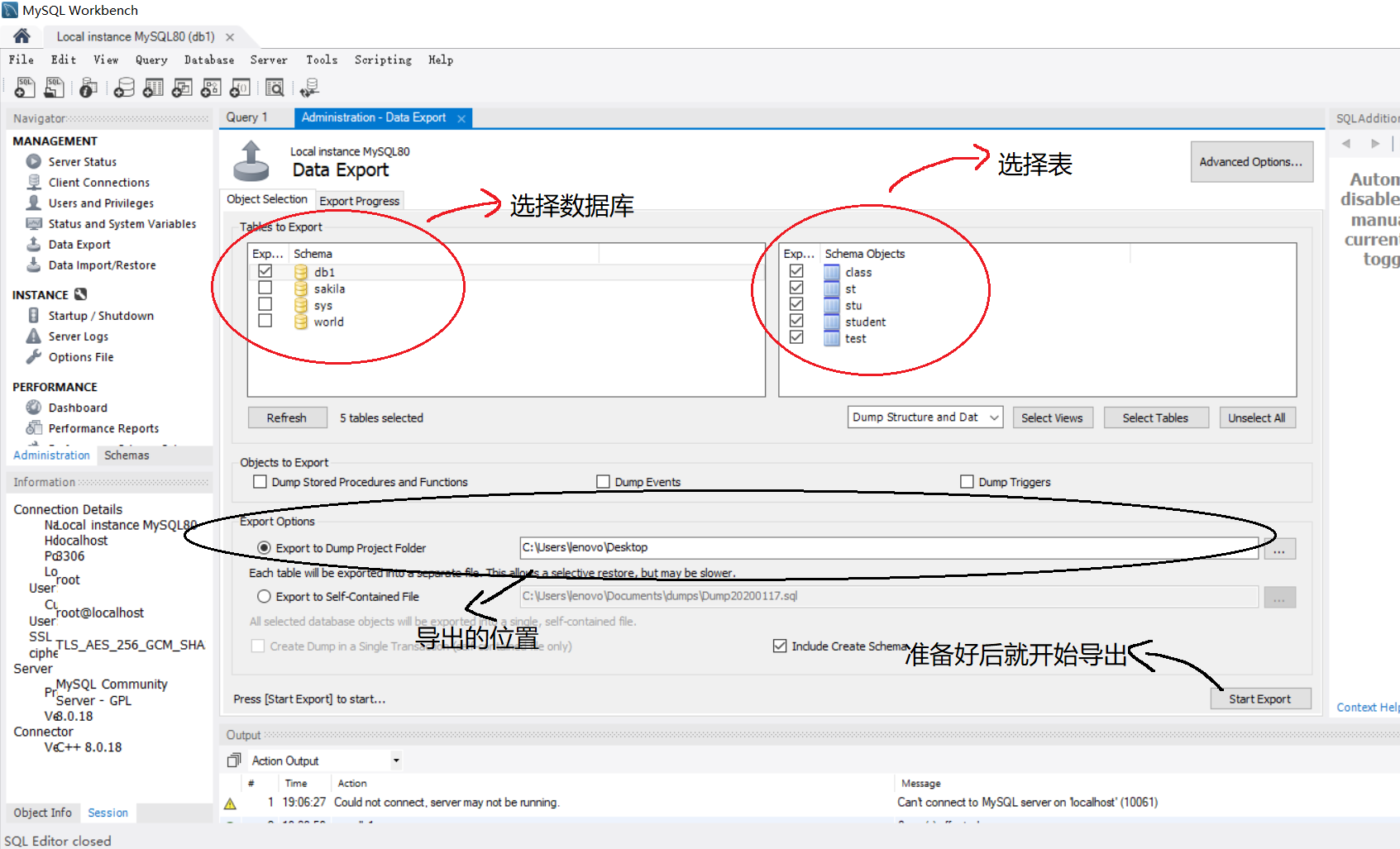Image resolution: width=1400 pixels, height=849 pixels.
Task: Open Users and Privileges in the Navigator
Action: click(x=100, y=203)
